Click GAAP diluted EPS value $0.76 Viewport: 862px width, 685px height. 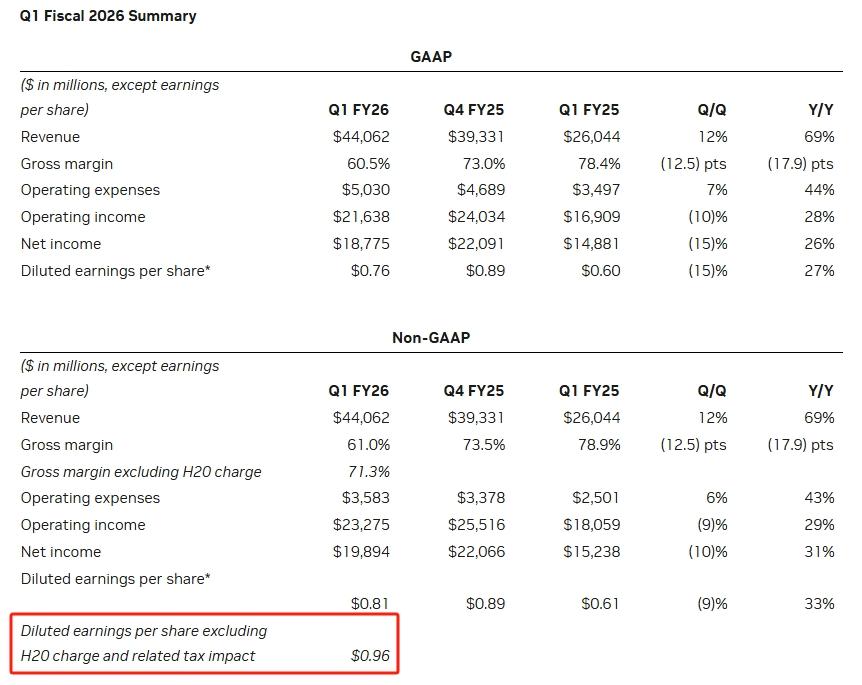[x=370, y=271]
